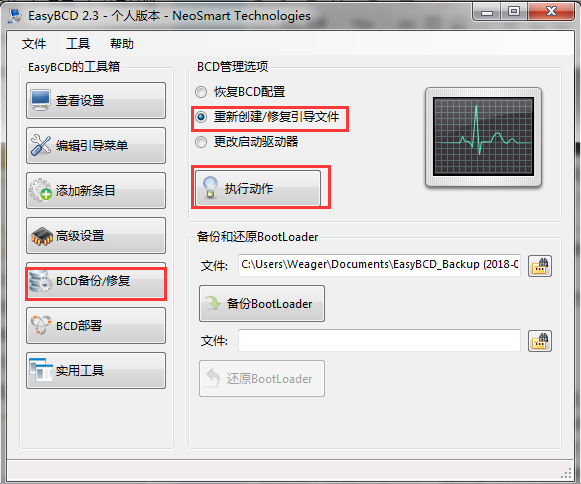Image resolution: width=581 pixels, height=484 pixels.
Task: Click 备份BootLoader button
Action: pos(262,304)
